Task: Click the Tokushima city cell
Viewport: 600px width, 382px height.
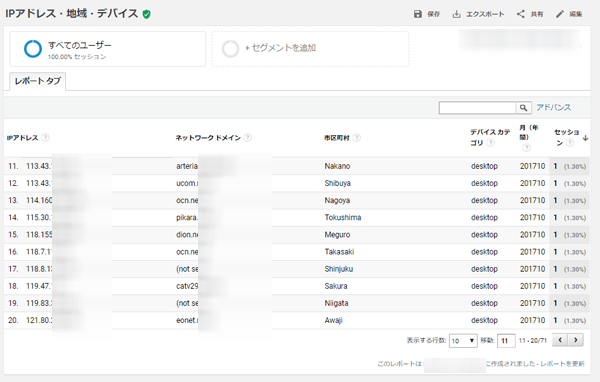Action: point(343,217)
